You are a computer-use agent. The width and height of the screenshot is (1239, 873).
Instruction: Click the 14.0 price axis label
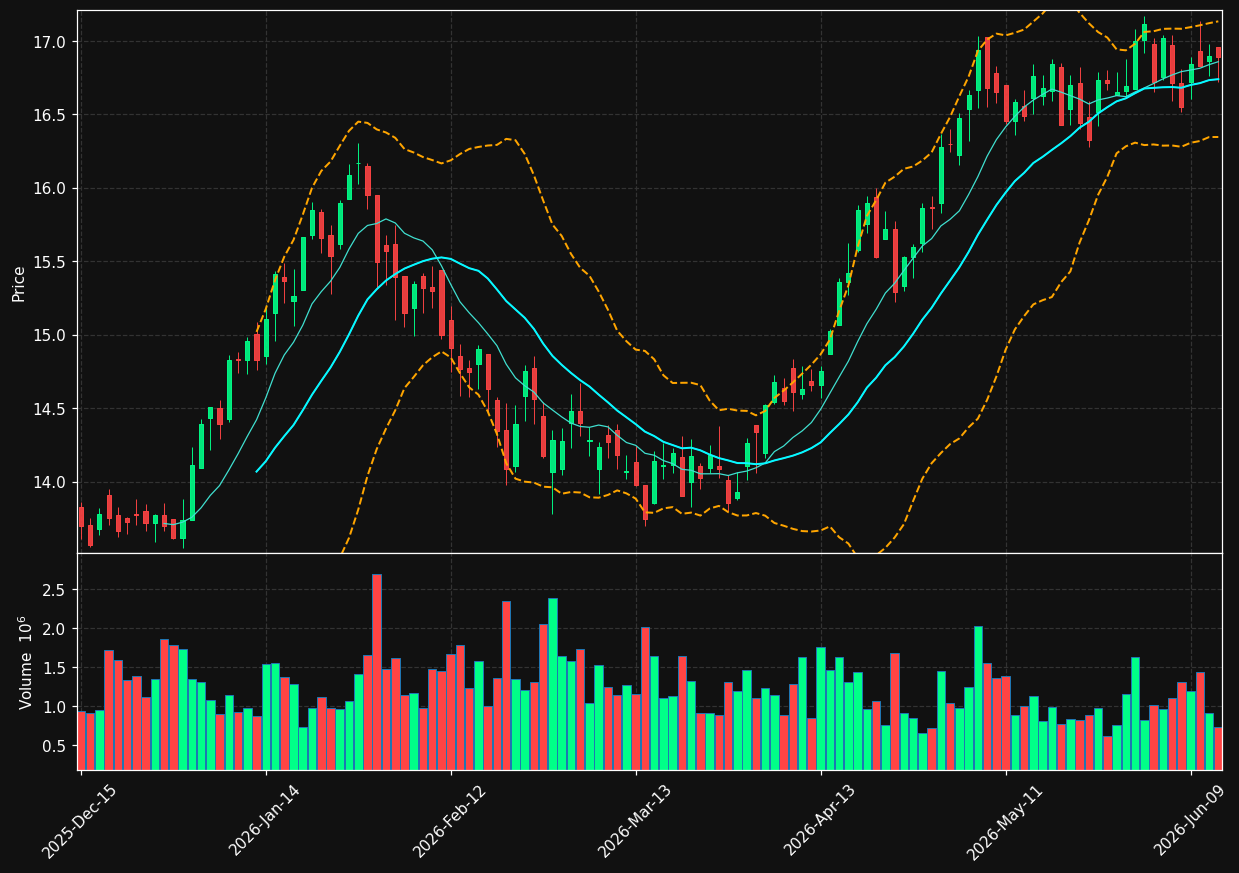tap(50, 483)
